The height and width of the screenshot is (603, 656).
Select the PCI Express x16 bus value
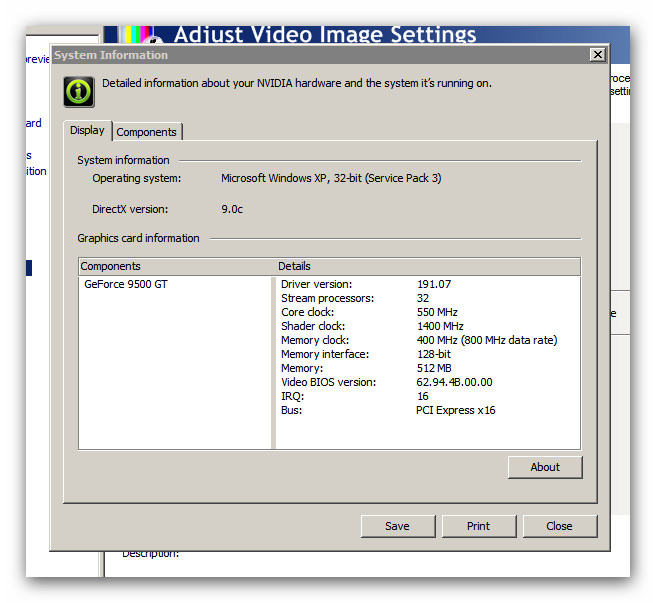(456, 410)
